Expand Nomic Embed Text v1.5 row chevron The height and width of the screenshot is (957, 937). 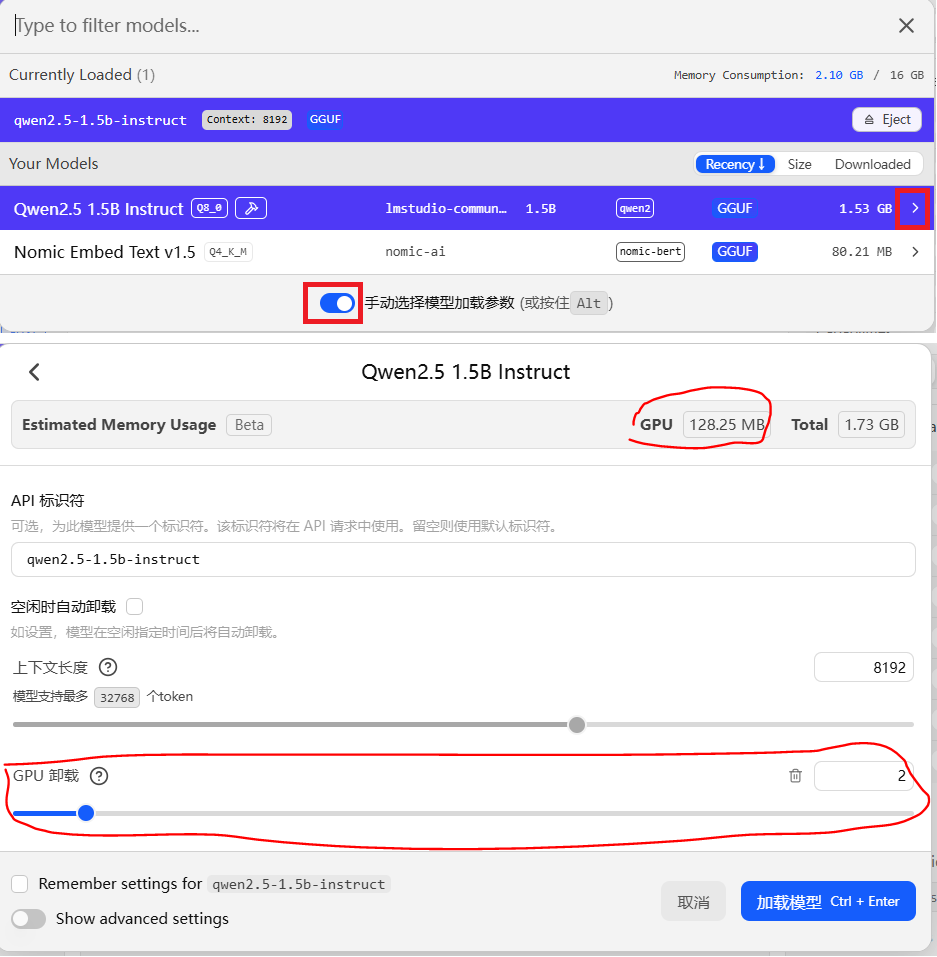click(x=914, y=251)
